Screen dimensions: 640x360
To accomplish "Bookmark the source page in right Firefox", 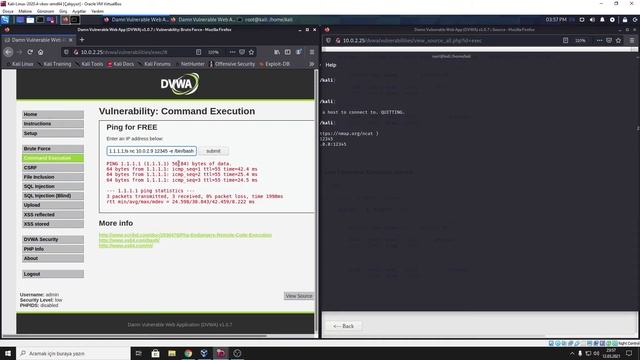I will (x=618, y=40).
